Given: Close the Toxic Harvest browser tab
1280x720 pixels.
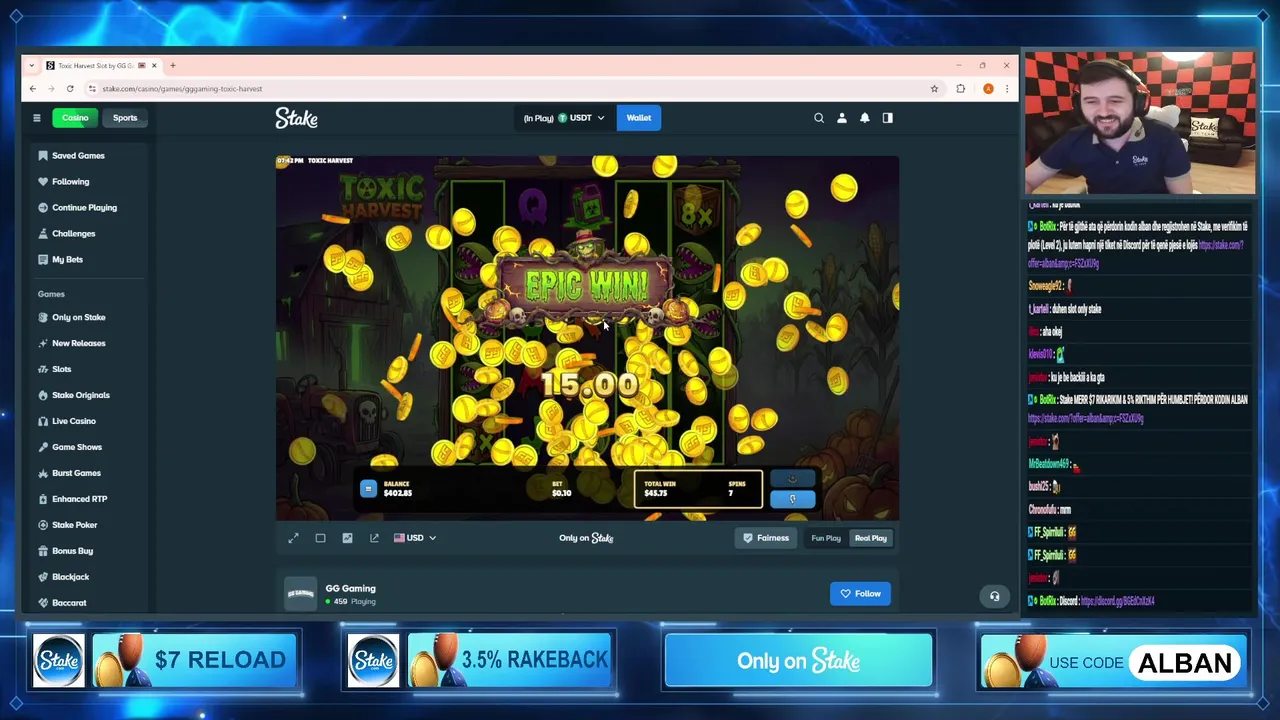Looking at the screenshot, I should tap(154, 66).
